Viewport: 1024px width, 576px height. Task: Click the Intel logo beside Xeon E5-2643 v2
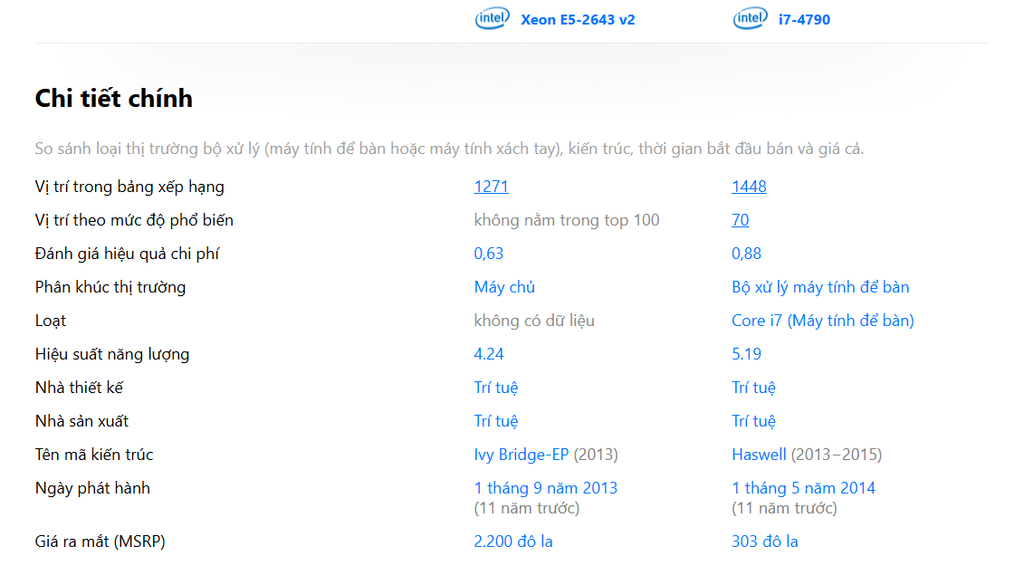tap(492, 19)
